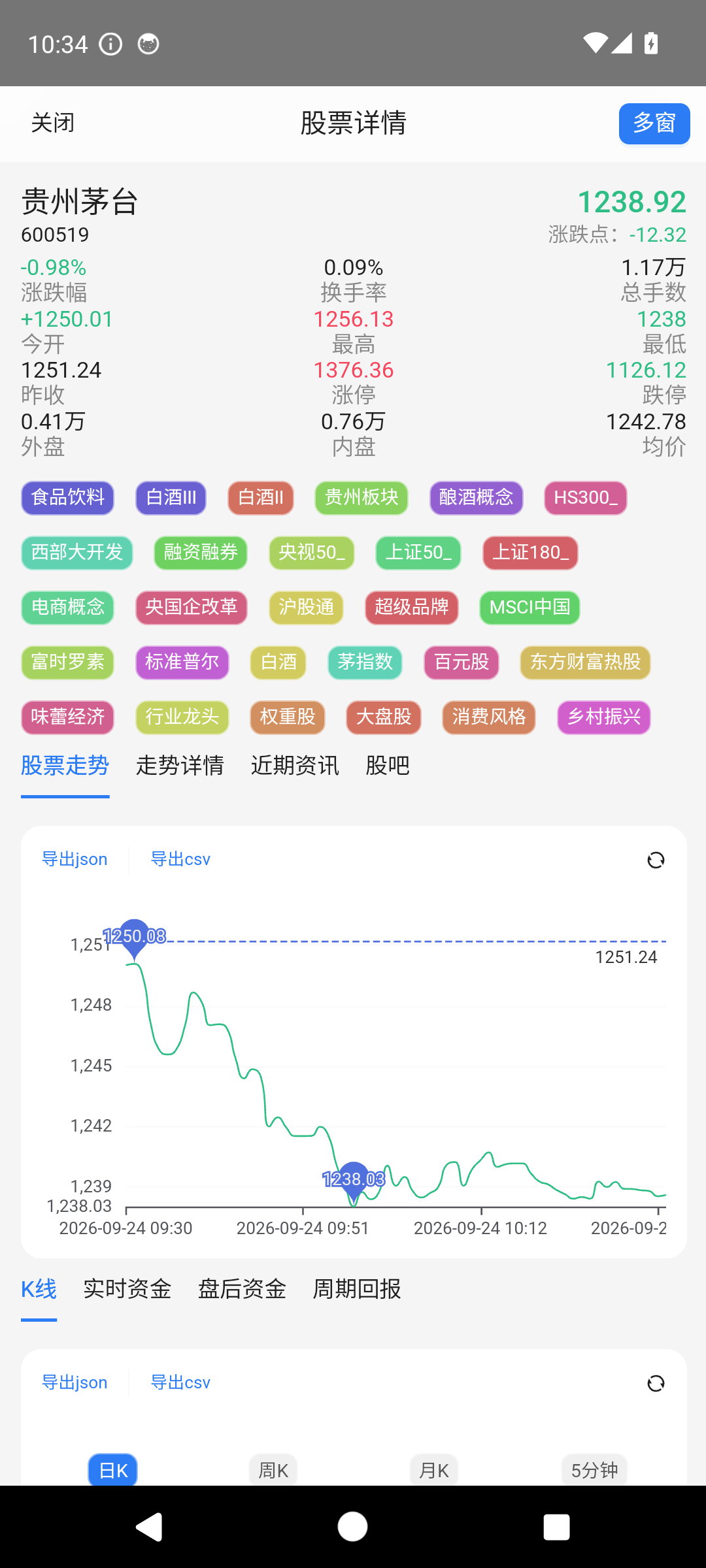Image resolution: width=706 pixels, height=1568 pixels.
Task: Select the K线 tab
Action: pyautogui.click(x=39, y=1289)
